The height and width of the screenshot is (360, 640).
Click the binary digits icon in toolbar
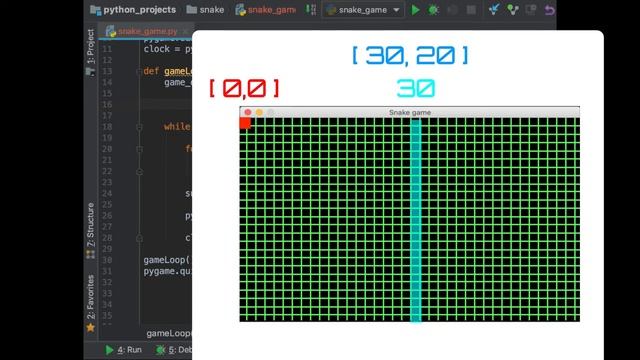pyautogui.click(x=311, y=9)
